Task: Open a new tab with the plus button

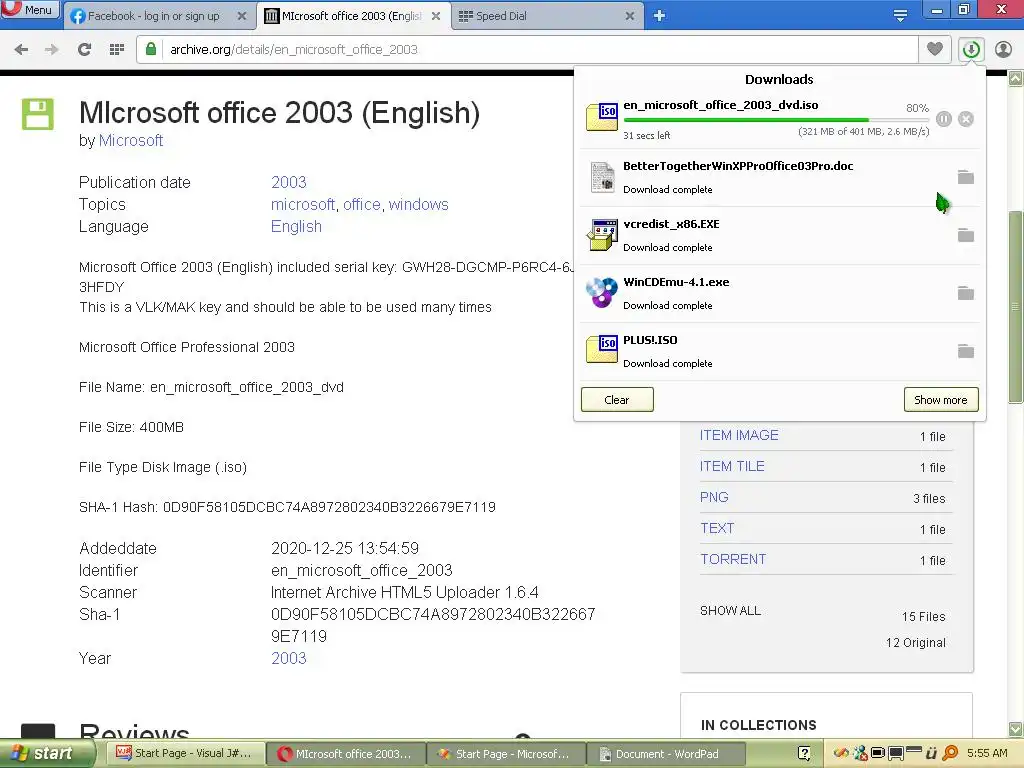Action: click(659, 16)
